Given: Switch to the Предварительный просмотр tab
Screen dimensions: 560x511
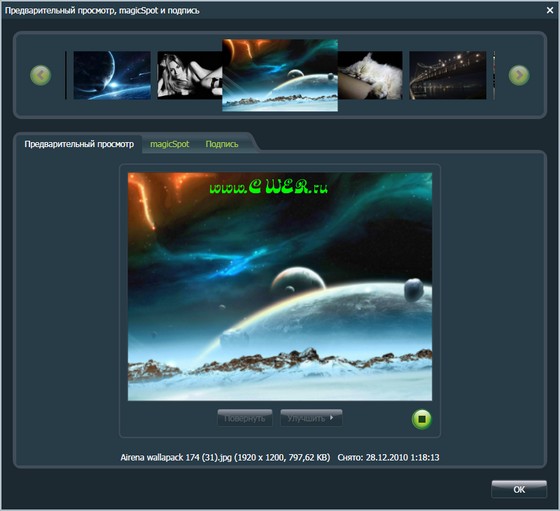Looking at the screenshot, I should click(79, 144).
